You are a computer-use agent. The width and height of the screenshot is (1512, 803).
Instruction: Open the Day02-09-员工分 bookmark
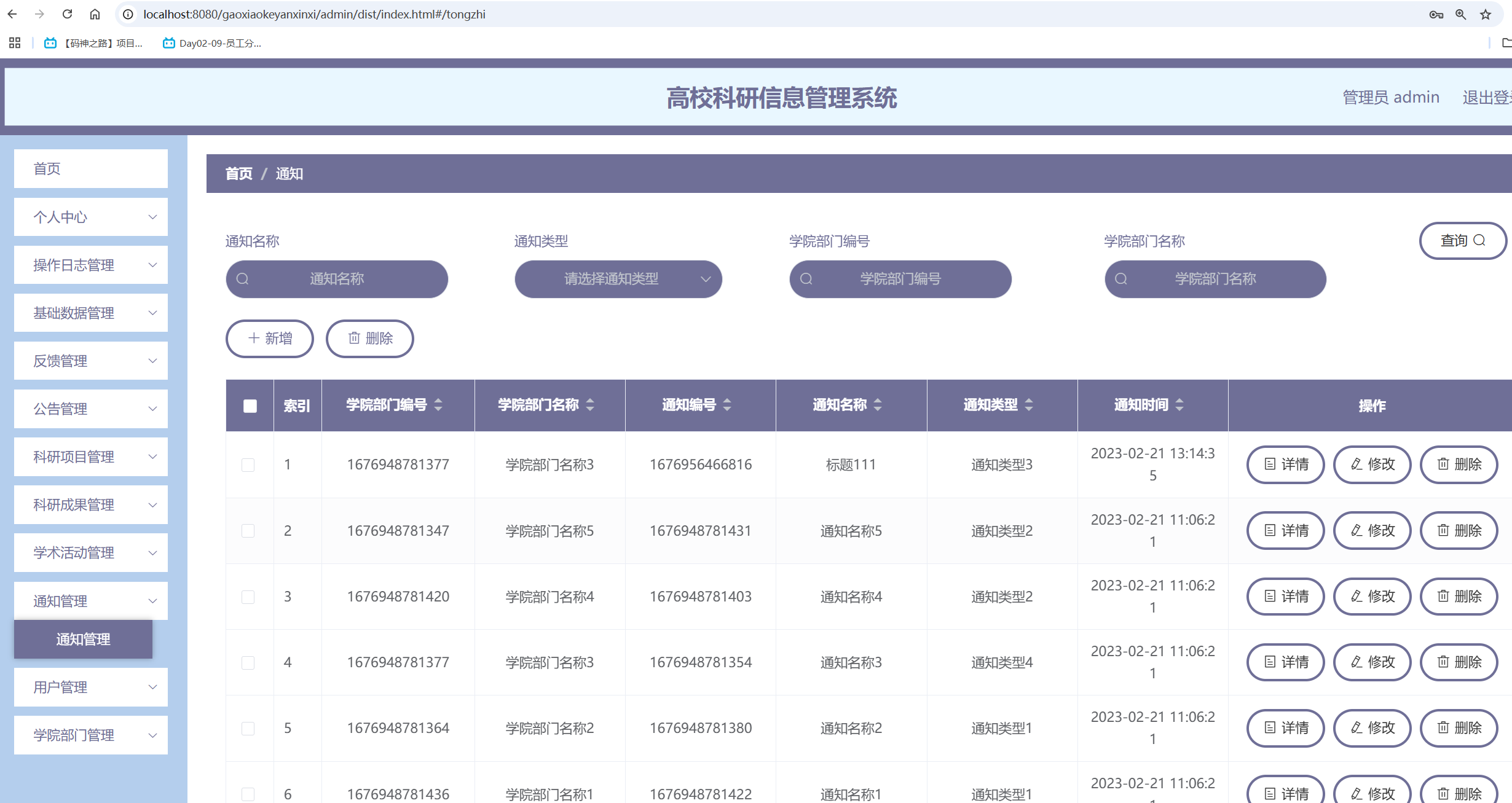212,43
